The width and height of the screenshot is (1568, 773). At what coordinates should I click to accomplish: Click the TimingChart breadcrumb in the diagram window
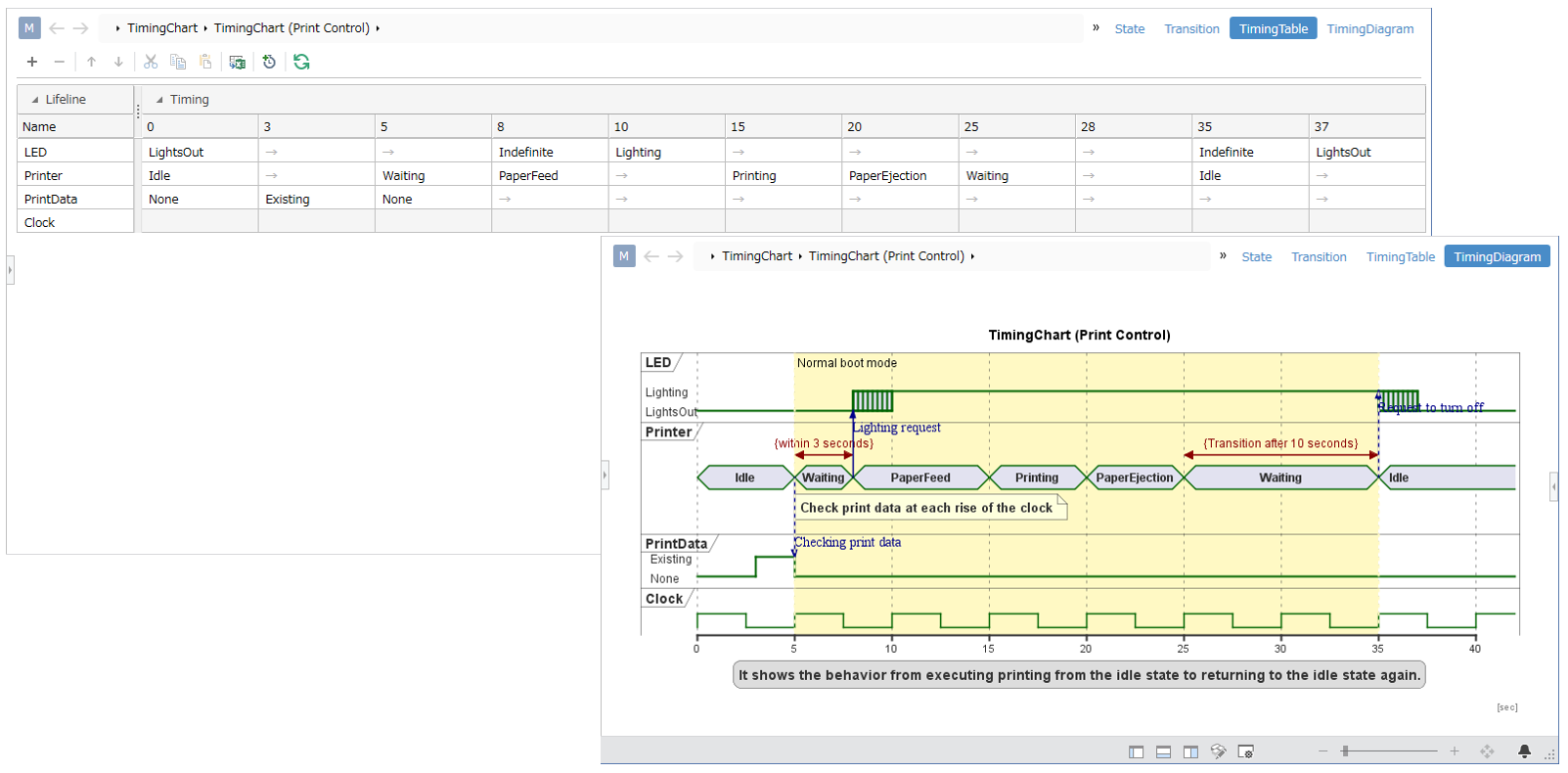point(757,256)
